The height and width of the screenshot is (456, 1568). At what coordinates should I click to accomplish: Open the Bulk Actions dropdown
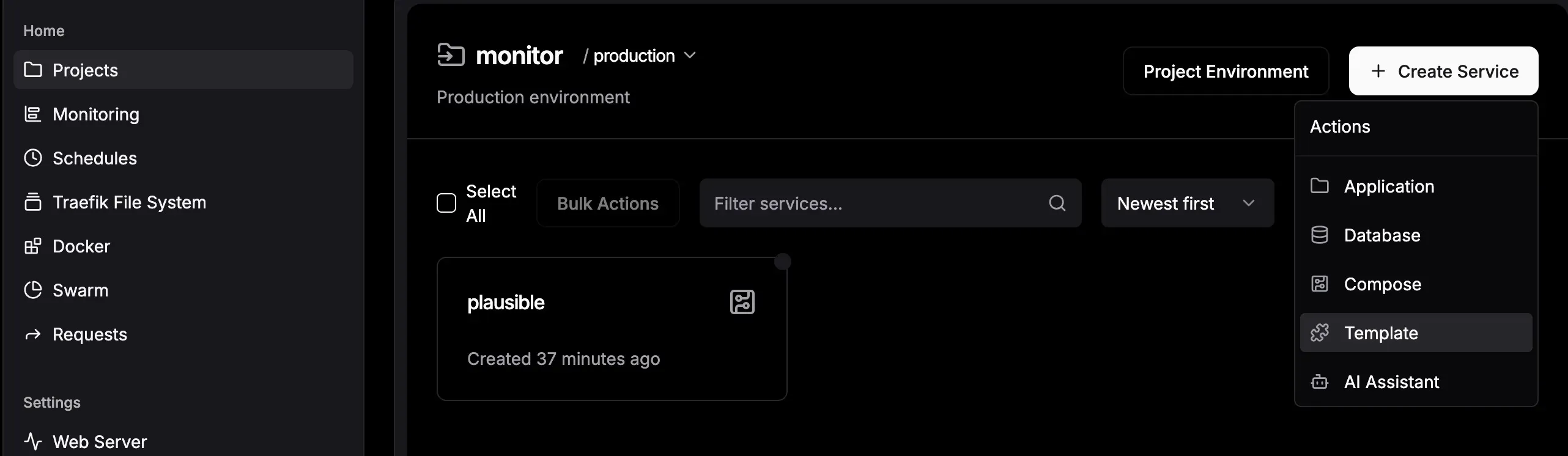point(607,203)
